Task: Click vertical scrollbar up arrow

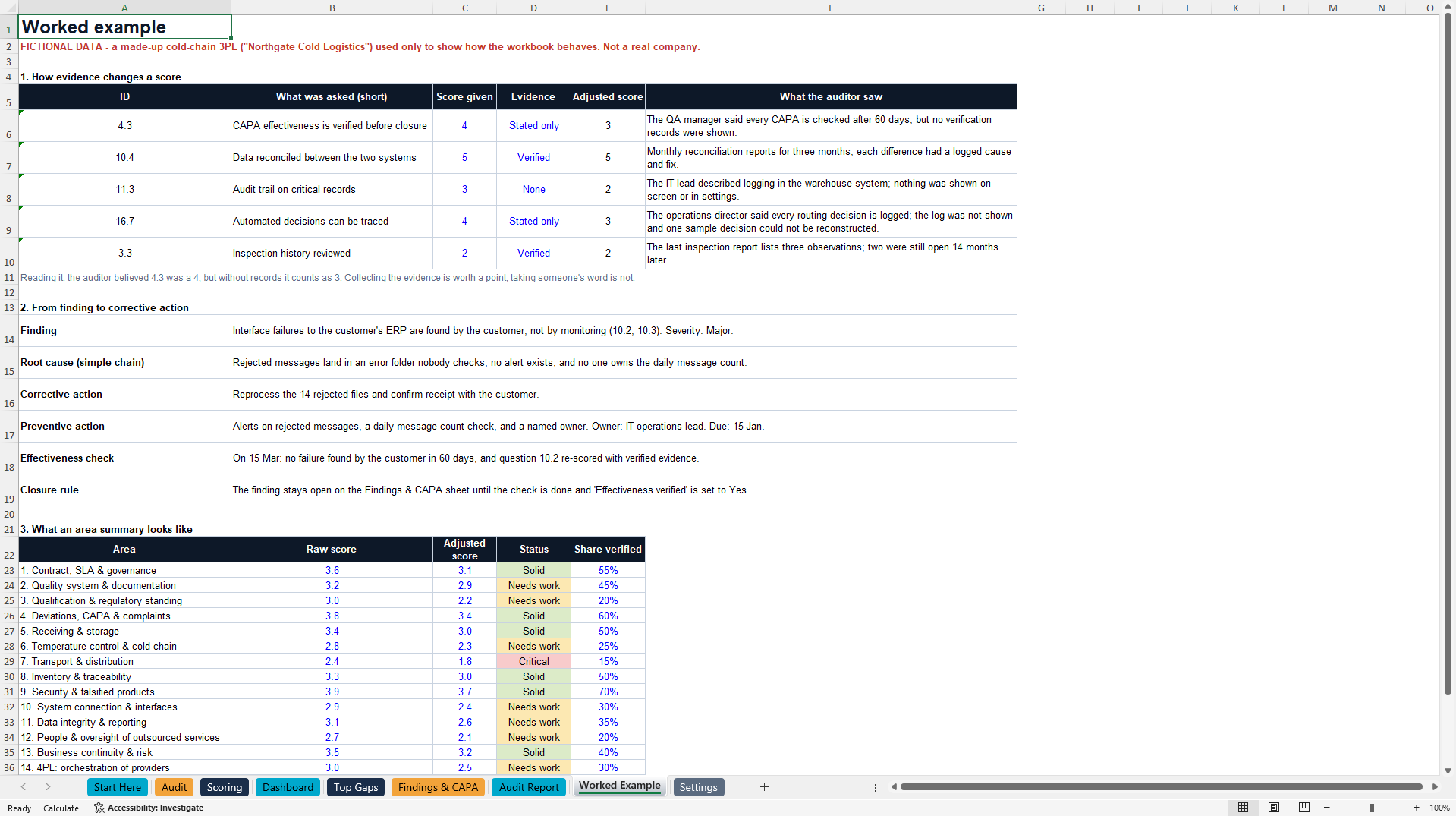Action: [1448, 7]
